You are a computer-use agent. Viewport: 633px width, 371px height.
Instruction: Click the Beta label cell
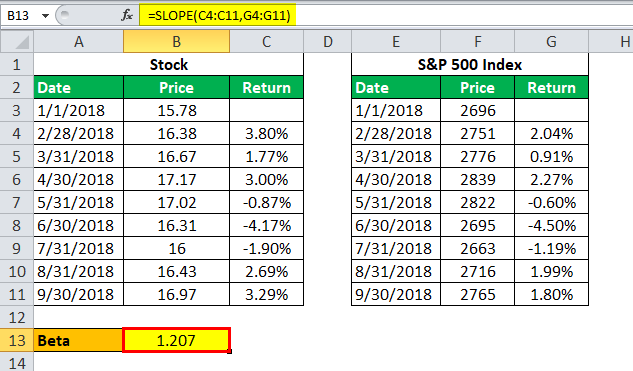click(79, 340)
